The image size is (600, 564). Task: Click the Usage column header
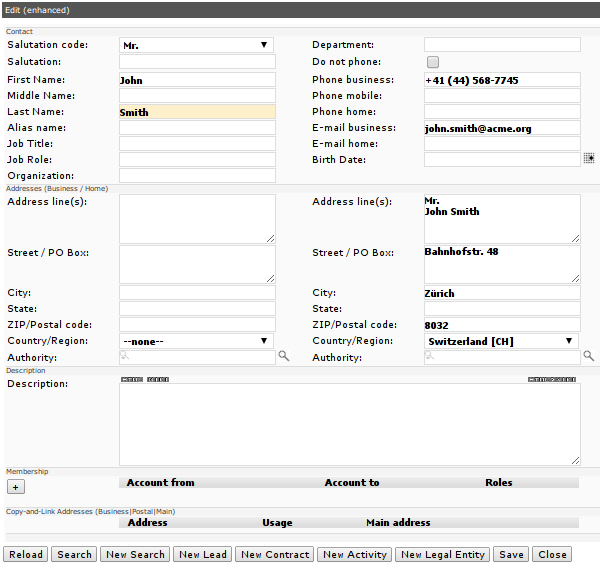277,523
